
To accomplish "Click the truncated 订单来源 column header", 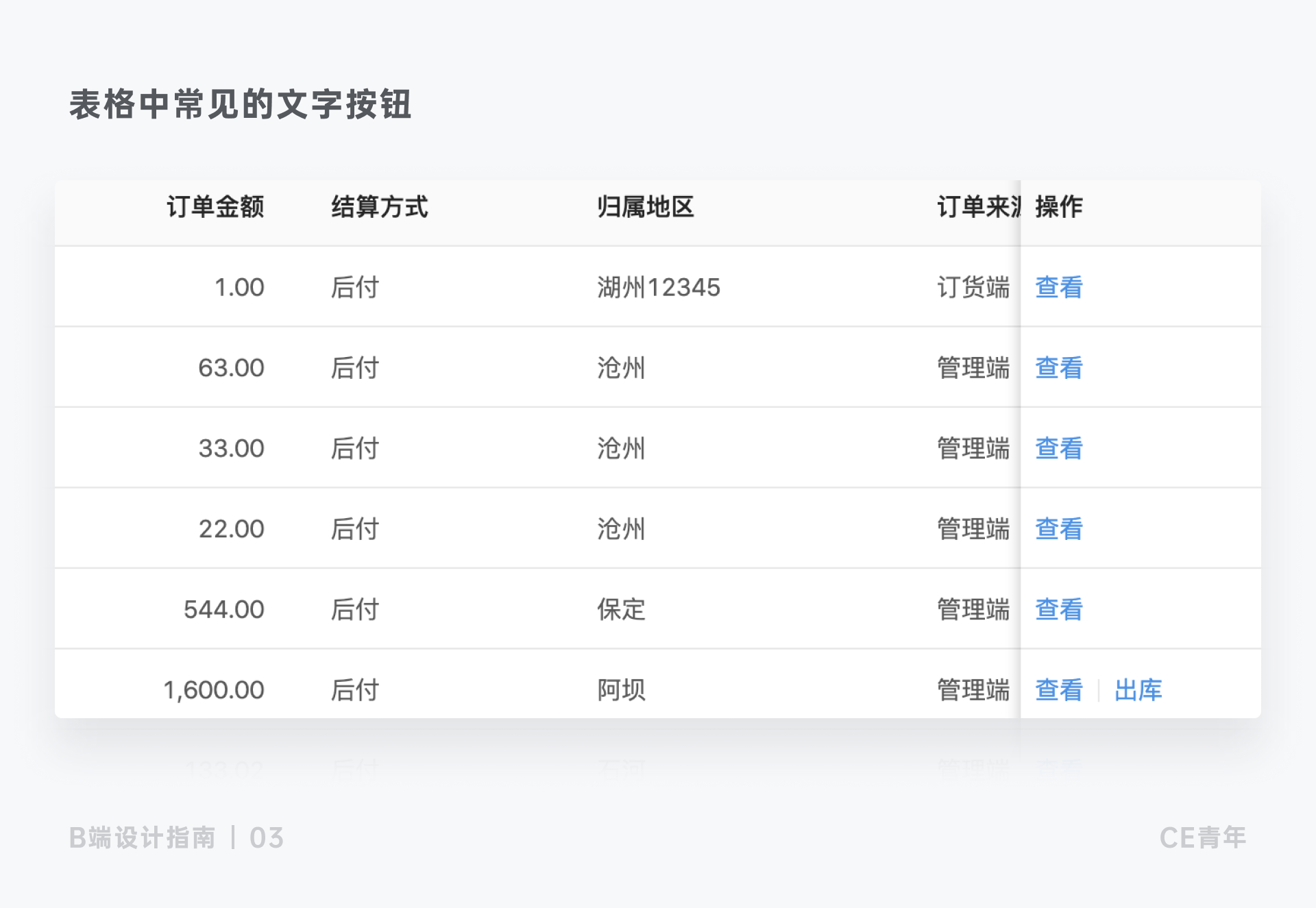I will click(977, 207).
